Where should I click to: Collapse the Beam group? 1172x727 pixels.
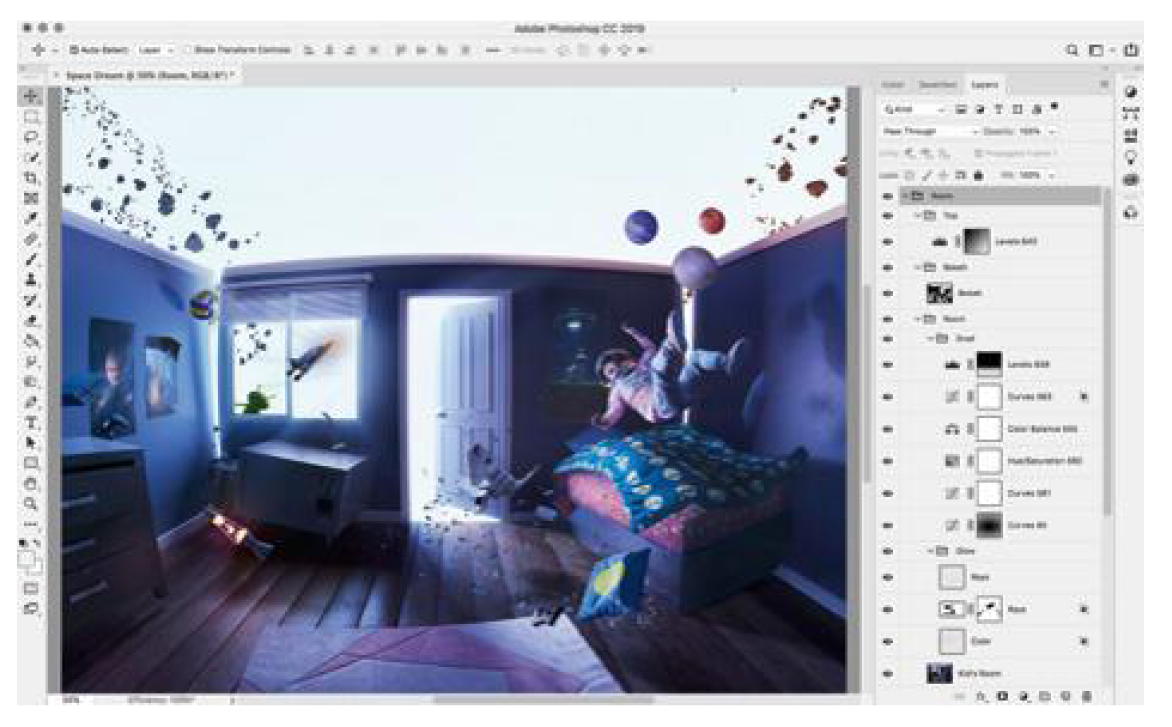[x=918, y=267]
